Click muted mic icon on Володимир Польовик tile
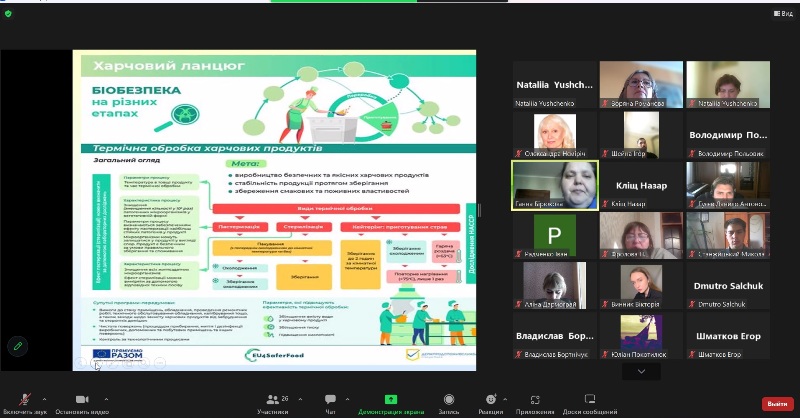The width and height of the screenshot is (800, 418). coord(692,154)
